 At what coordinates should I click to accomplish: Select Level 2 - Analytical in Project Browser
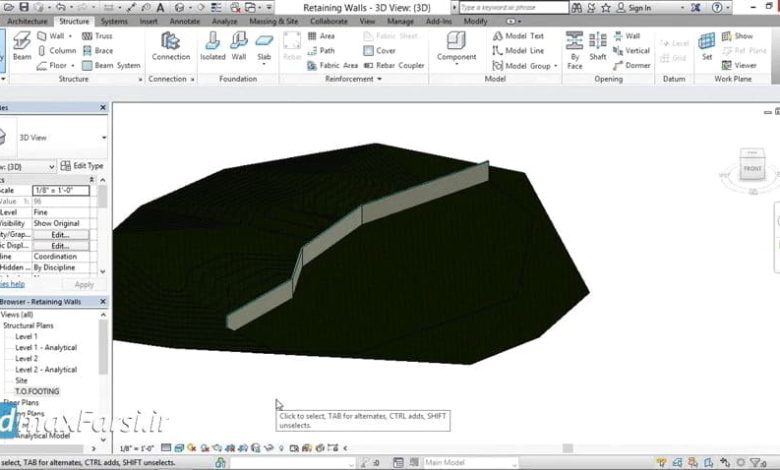[46, 369]
